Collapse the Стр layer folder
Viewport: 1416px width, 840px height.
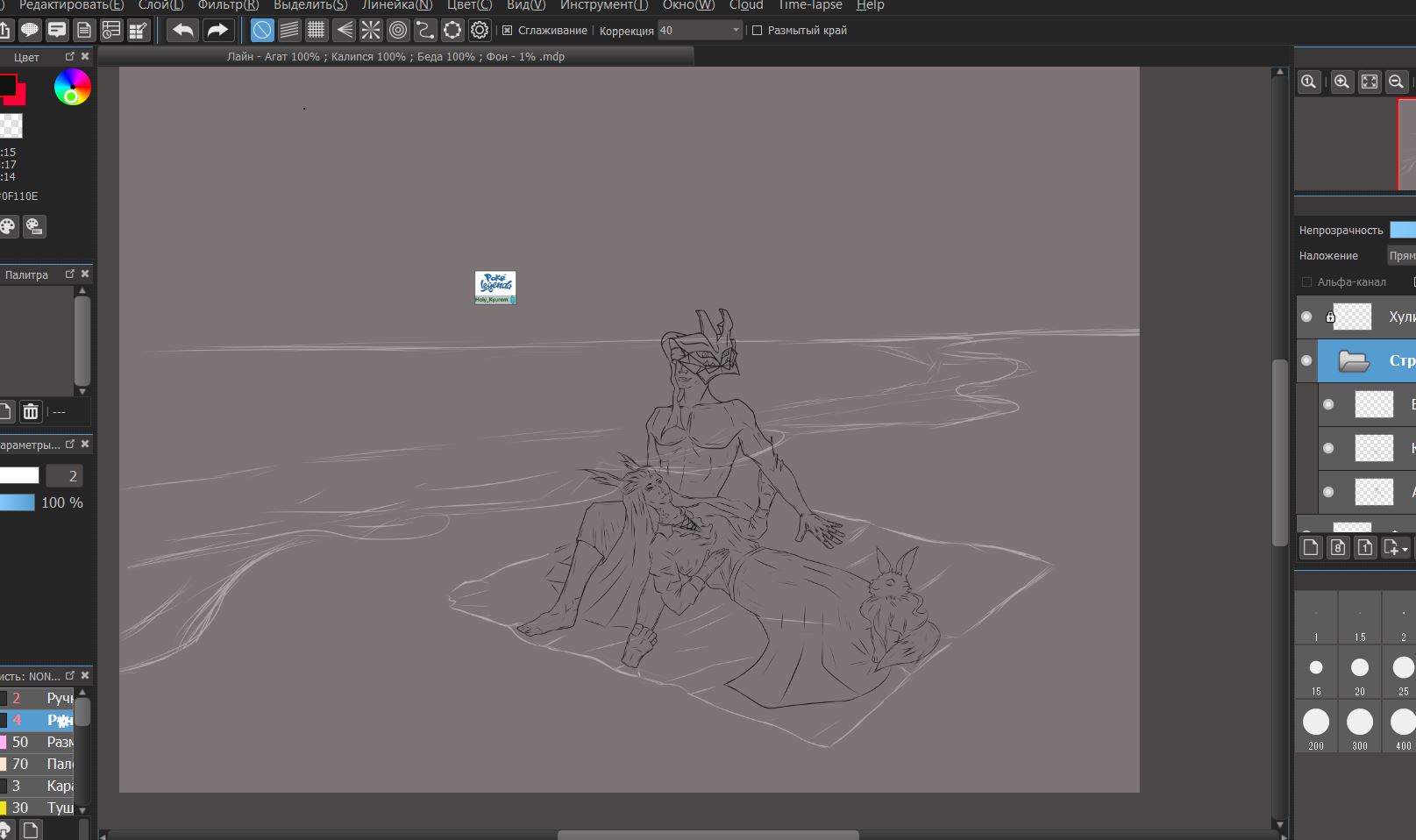coord(1354,360)
